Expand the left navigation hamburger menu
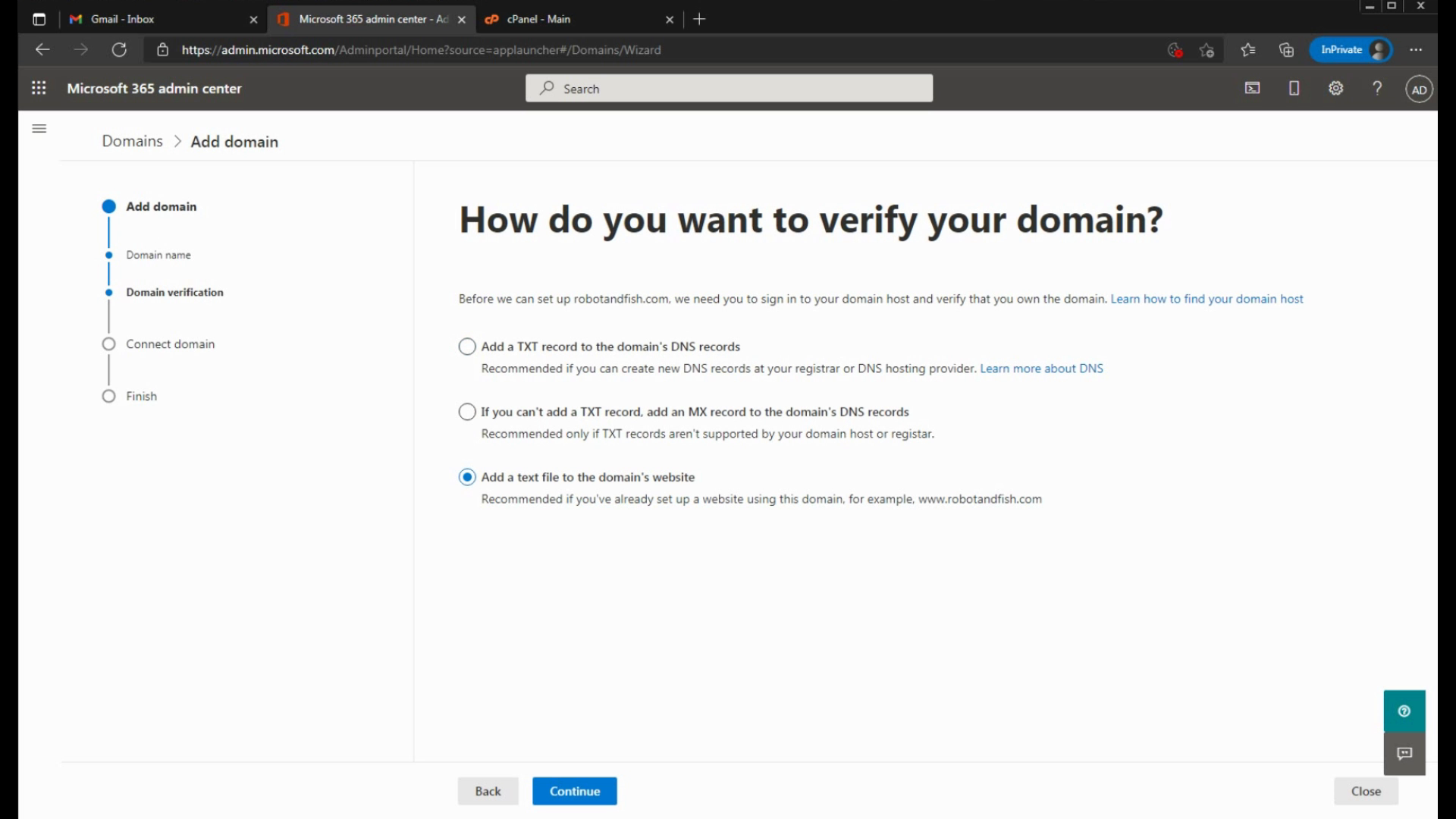Screen dimensions: 1456x819 click(x=39, y=128)
